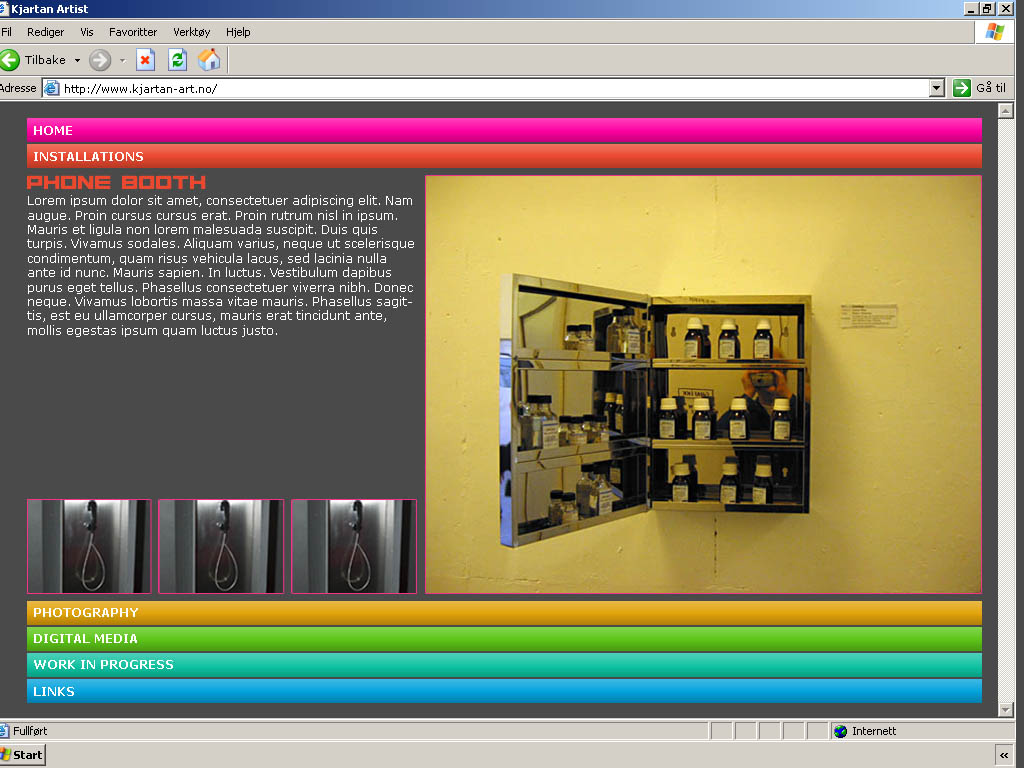This screenshot has width=1024, height=768.
Task: Click the green Refresh page icon
Action: (x=177, y=60)
